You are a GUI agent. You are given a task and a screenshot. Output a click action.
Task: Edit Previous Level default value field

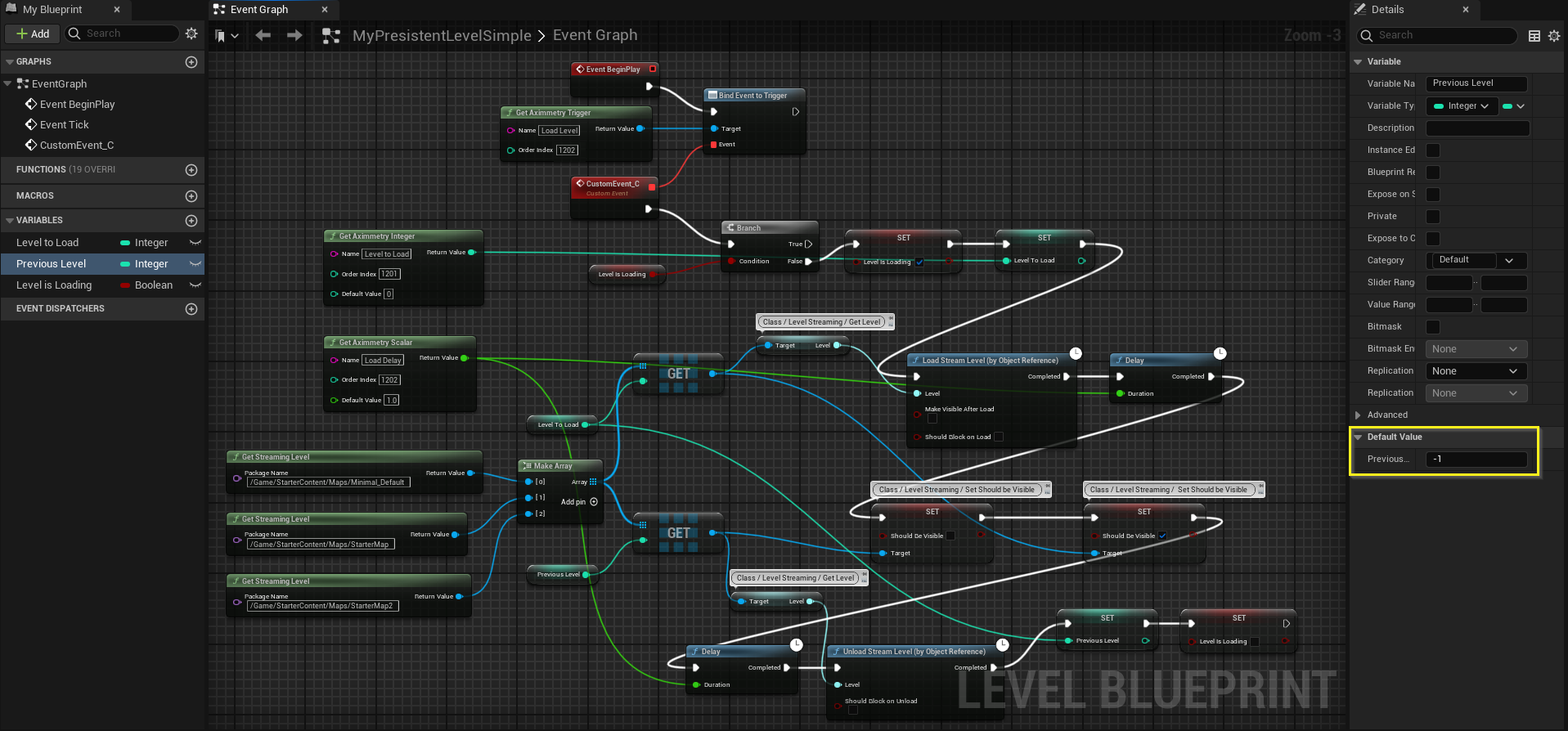click(x=1476, y=460)
